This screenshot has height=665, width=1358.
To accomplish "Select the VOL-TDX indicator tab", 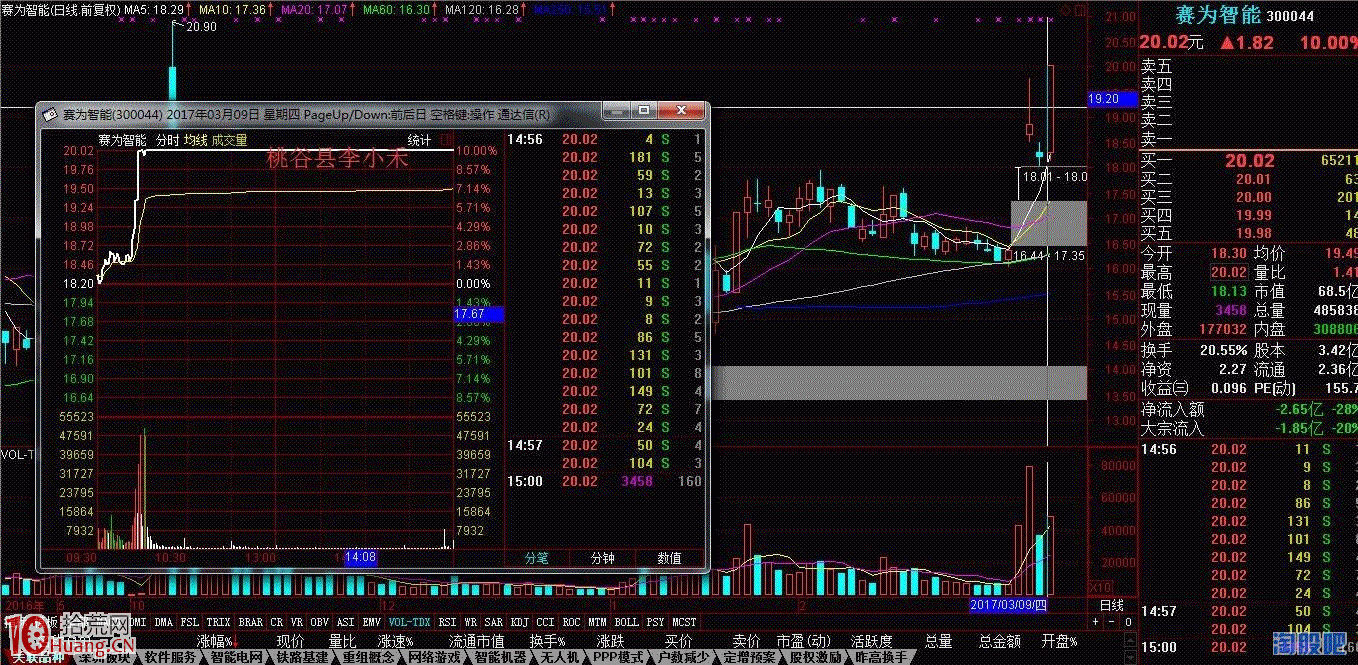I will 410,622.
